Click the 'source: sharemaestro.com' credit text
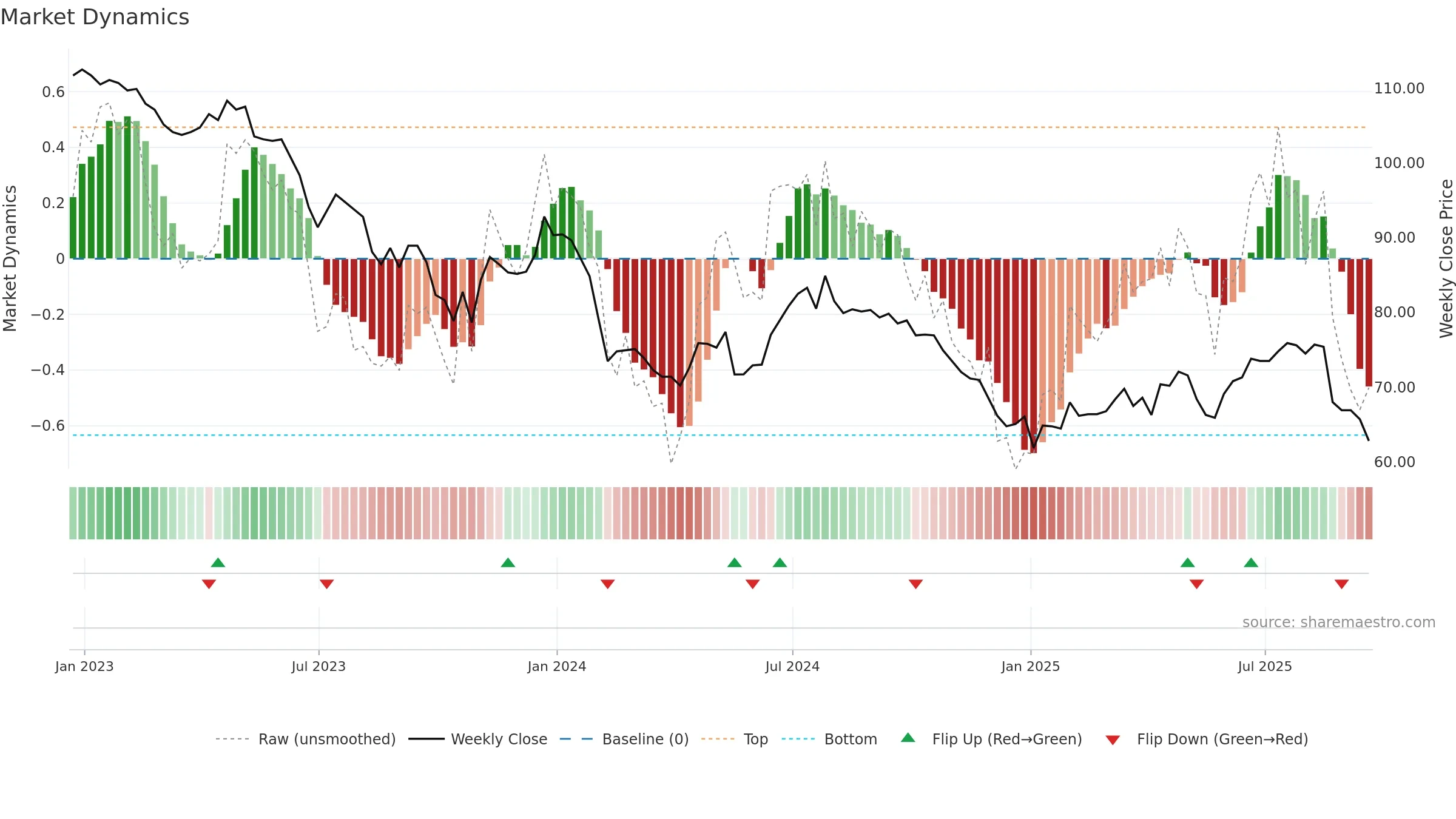This screenshot has height=819, width=1456. [x=1339, y=622]
